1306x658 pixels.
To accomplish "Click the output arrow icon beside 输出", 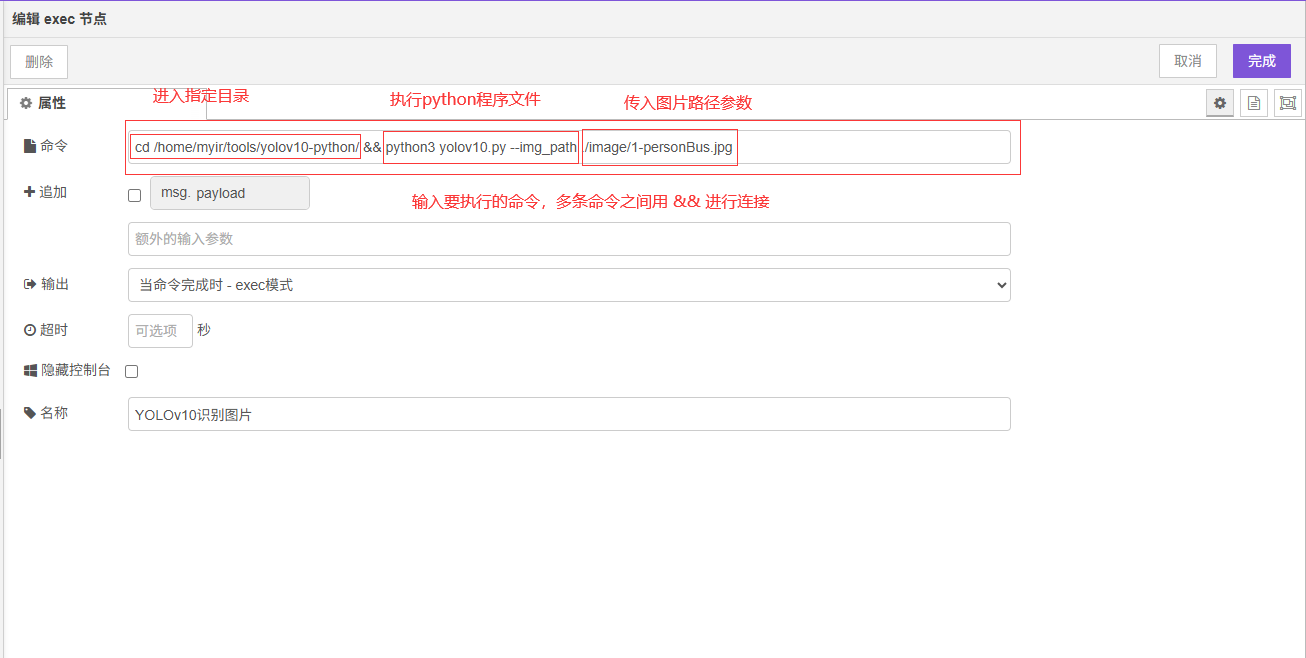I will pyautogui.click(x=30, y=285).
